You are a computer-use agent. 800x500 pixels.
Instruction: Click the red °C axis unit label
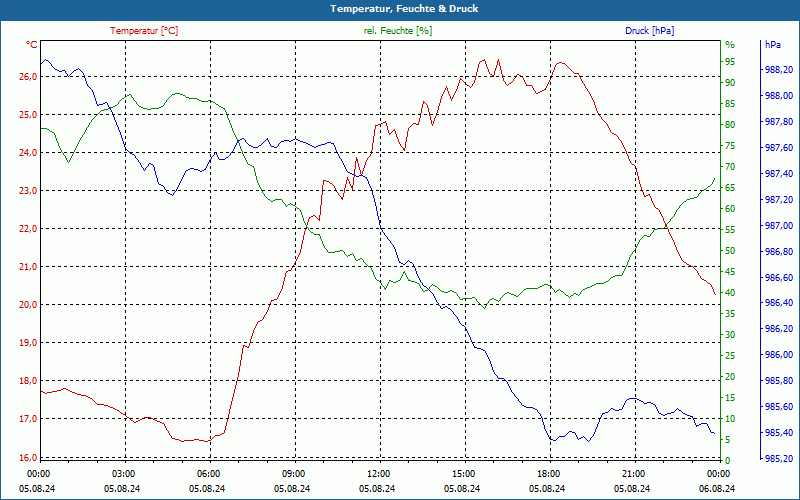[32, 45]
